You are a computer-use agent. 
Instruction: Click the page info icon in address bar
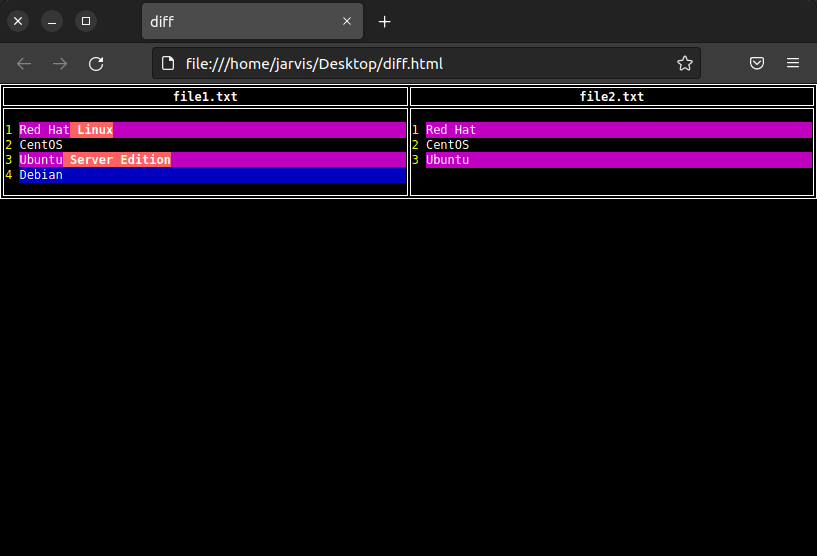168,64
